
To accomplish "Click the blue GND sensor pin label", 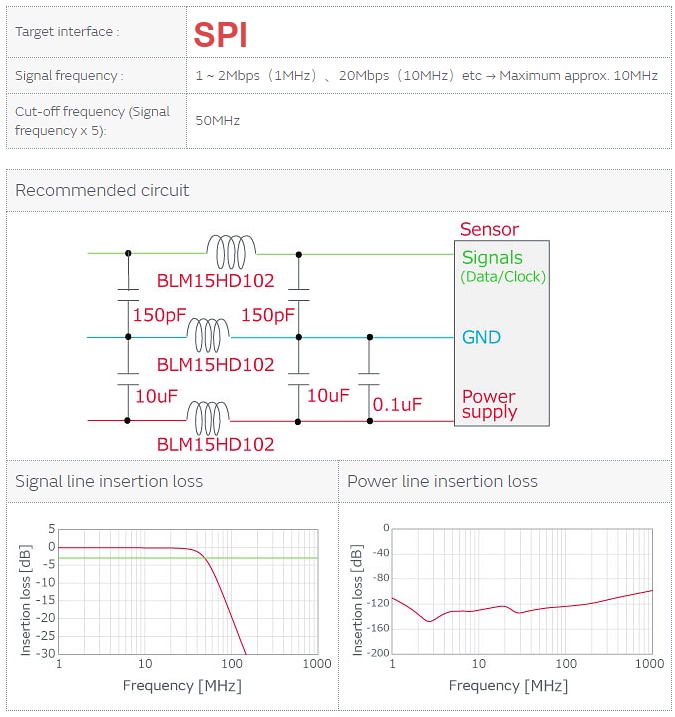I will pyautogui.click(x=481, y=338).
